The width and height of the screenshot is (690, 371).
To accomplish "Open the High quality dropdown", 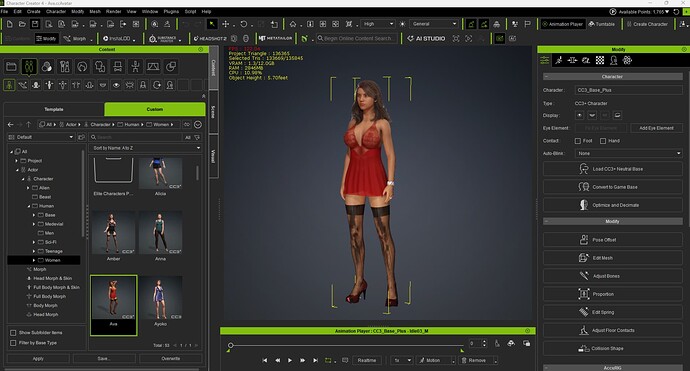I will (378, 24).
